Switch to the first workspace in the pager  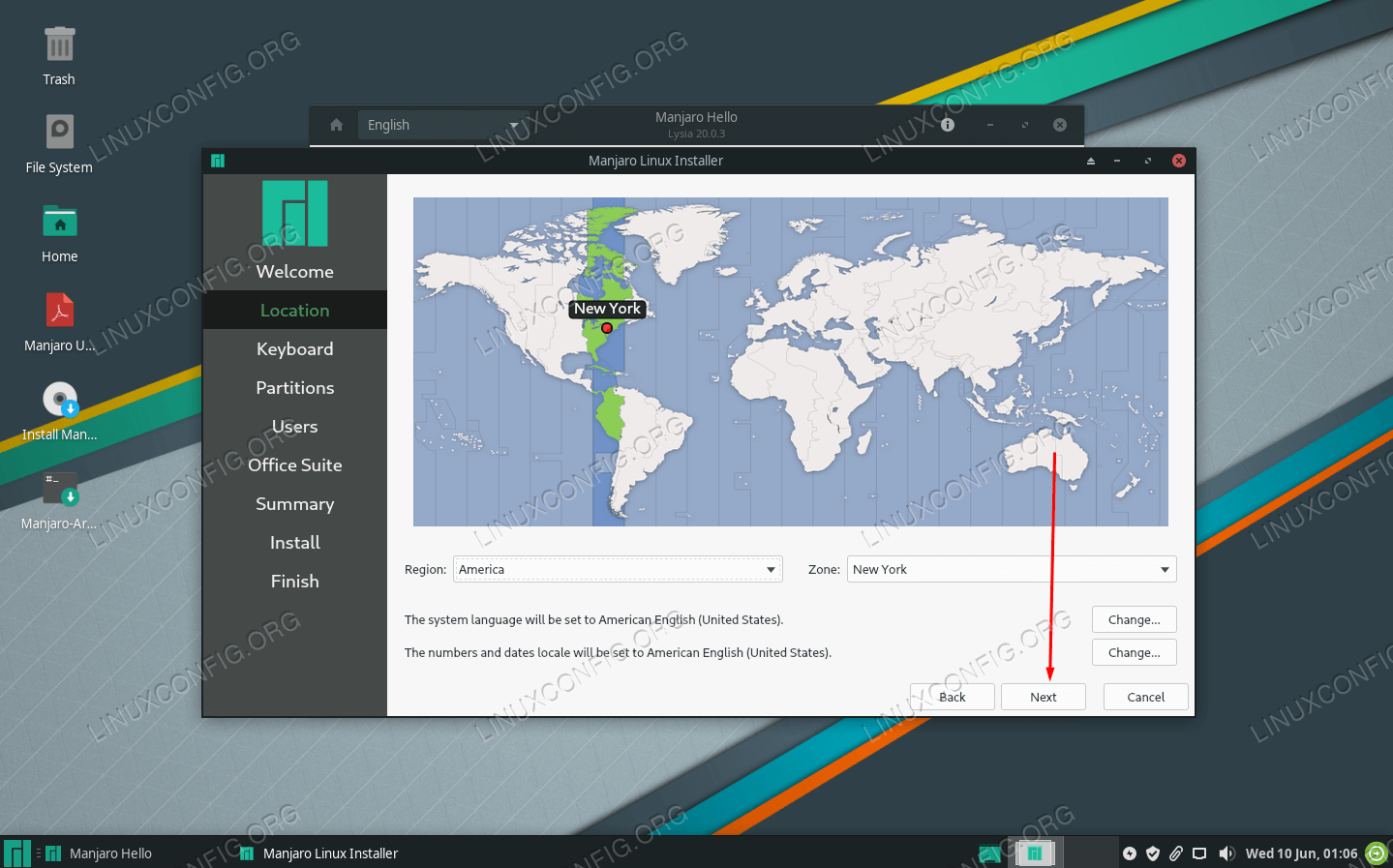pyautogui.click(x=1035, y=853)
